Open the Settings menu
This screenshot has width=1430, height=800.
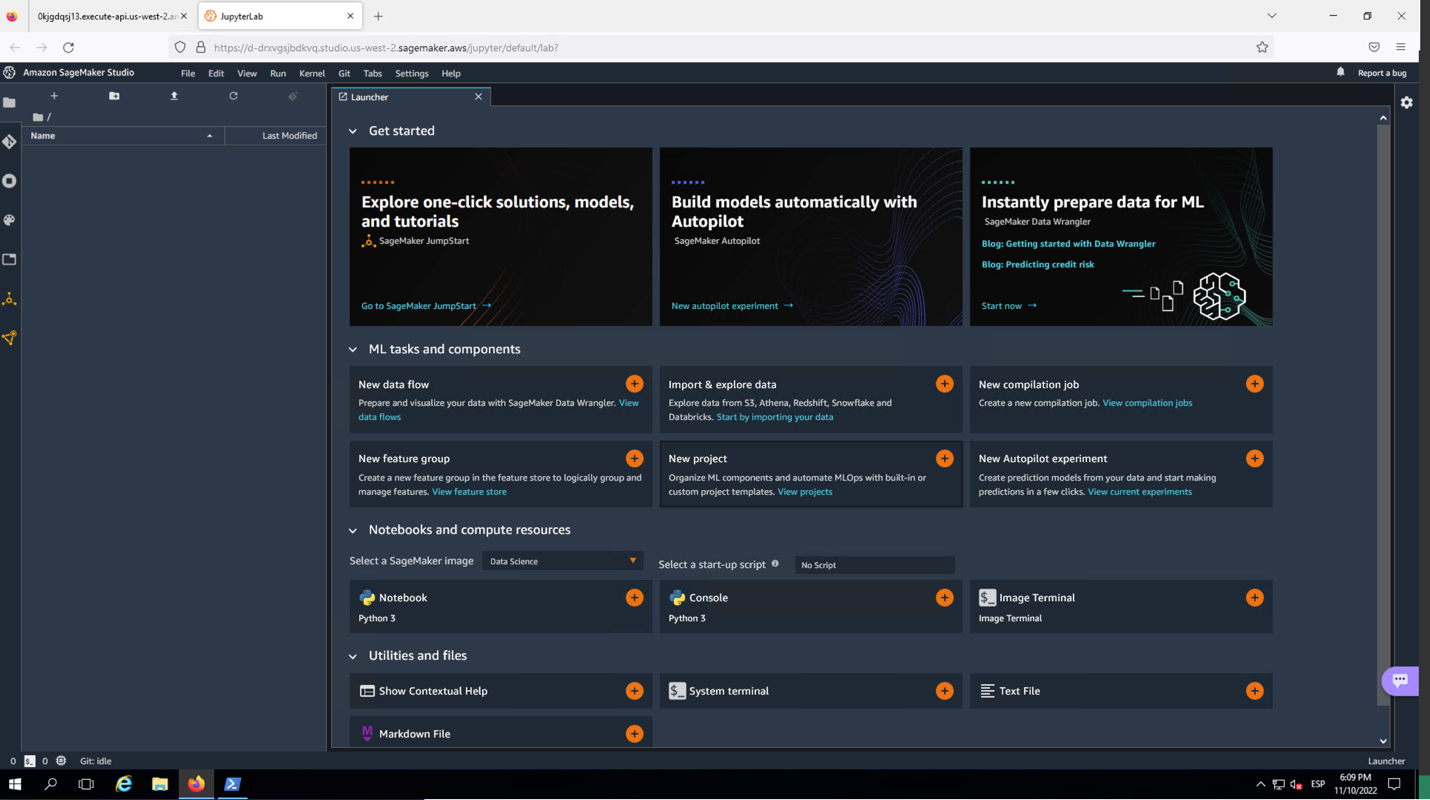point(412,73)
